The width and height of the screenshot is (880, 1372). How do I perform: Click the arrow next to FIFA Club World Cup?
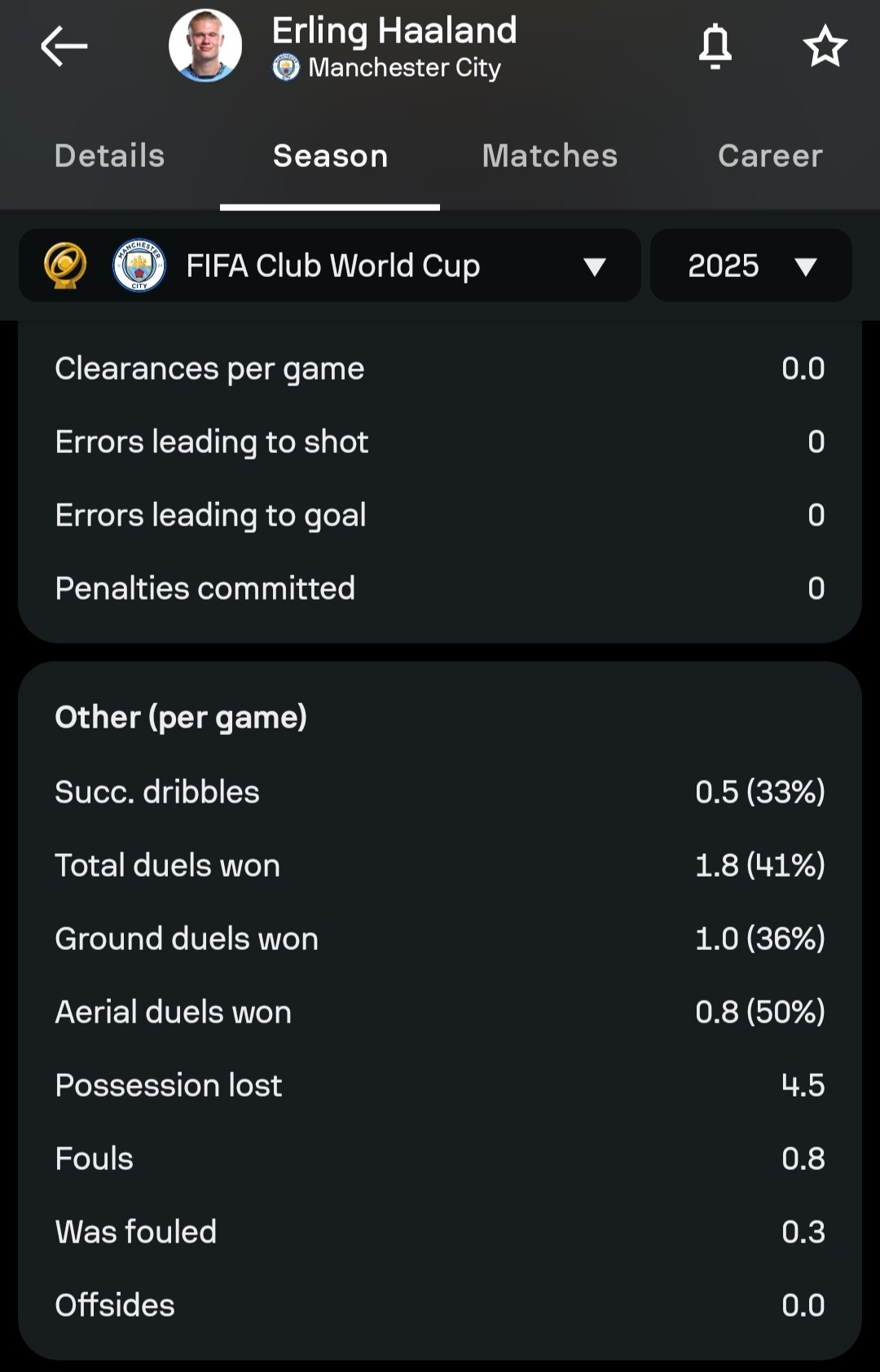coord(595,266)
